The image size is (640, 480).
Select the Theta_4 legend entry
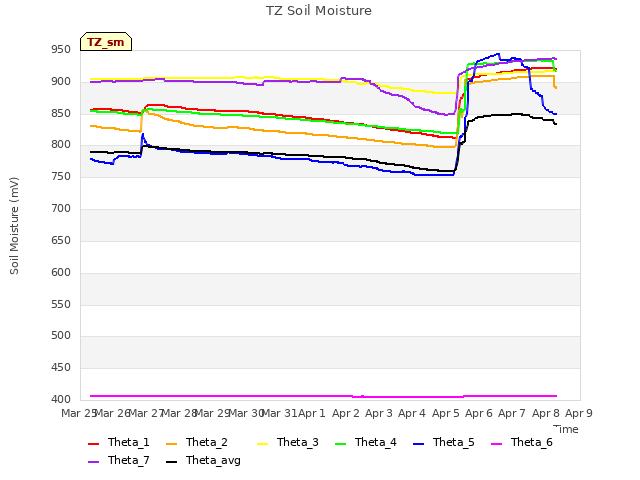coord(366,442)
